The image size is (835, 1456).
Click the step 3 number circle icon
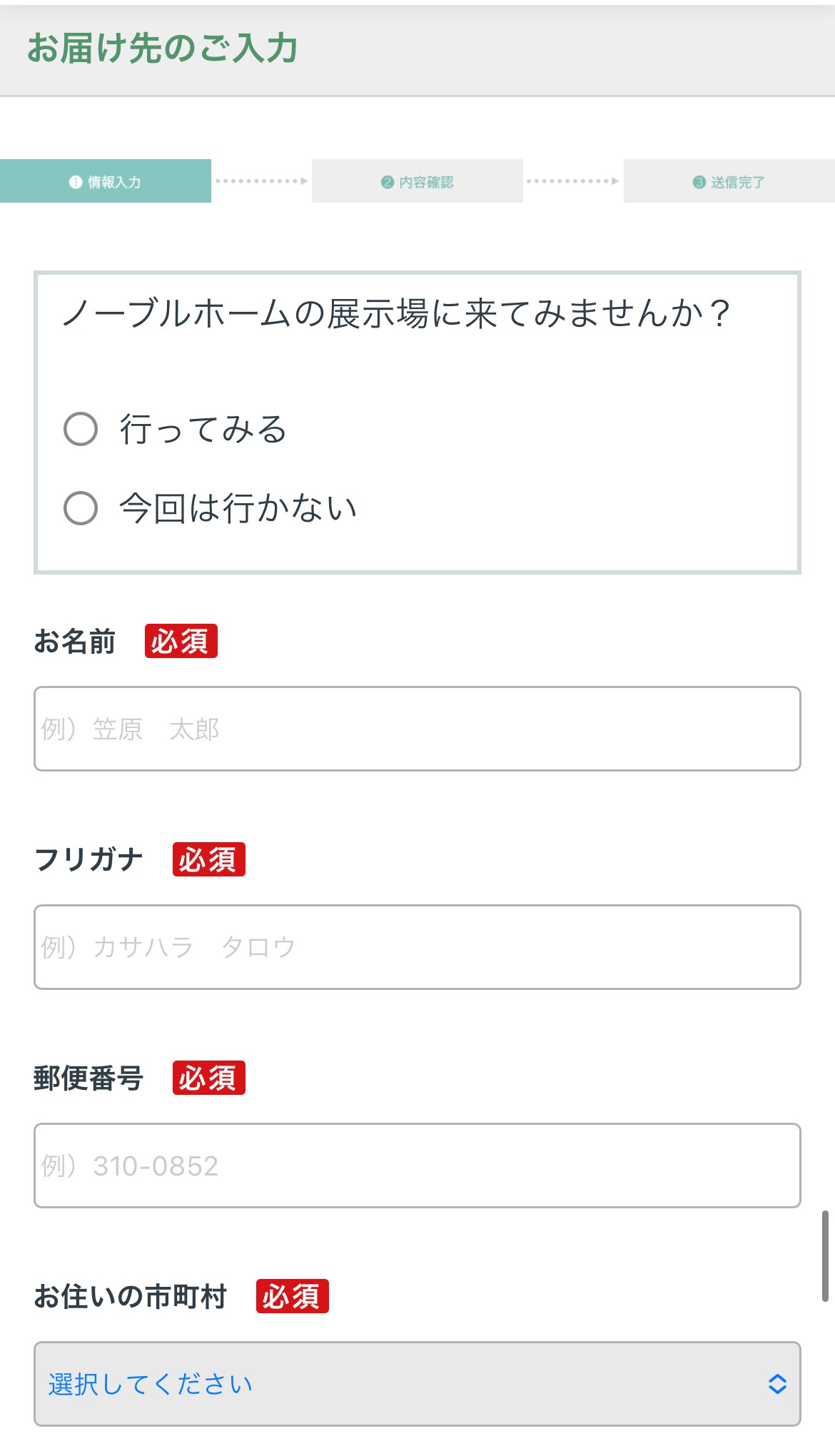[x=699, y=182]
